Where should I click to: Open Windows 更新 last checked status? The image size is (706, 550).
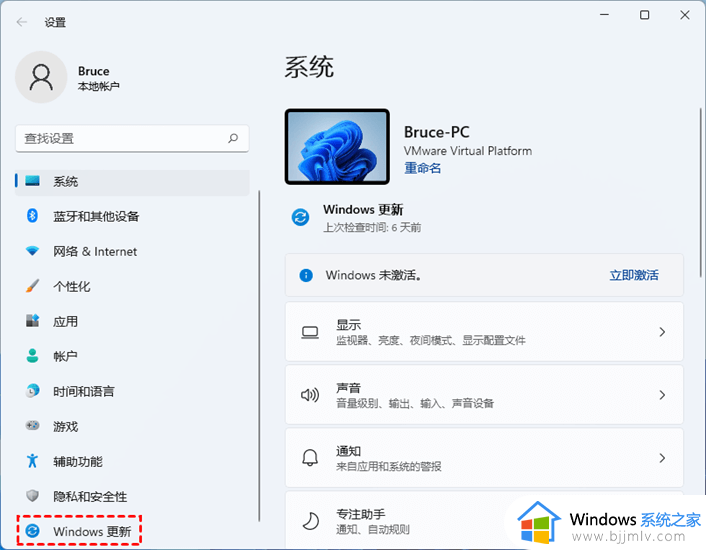356,218
